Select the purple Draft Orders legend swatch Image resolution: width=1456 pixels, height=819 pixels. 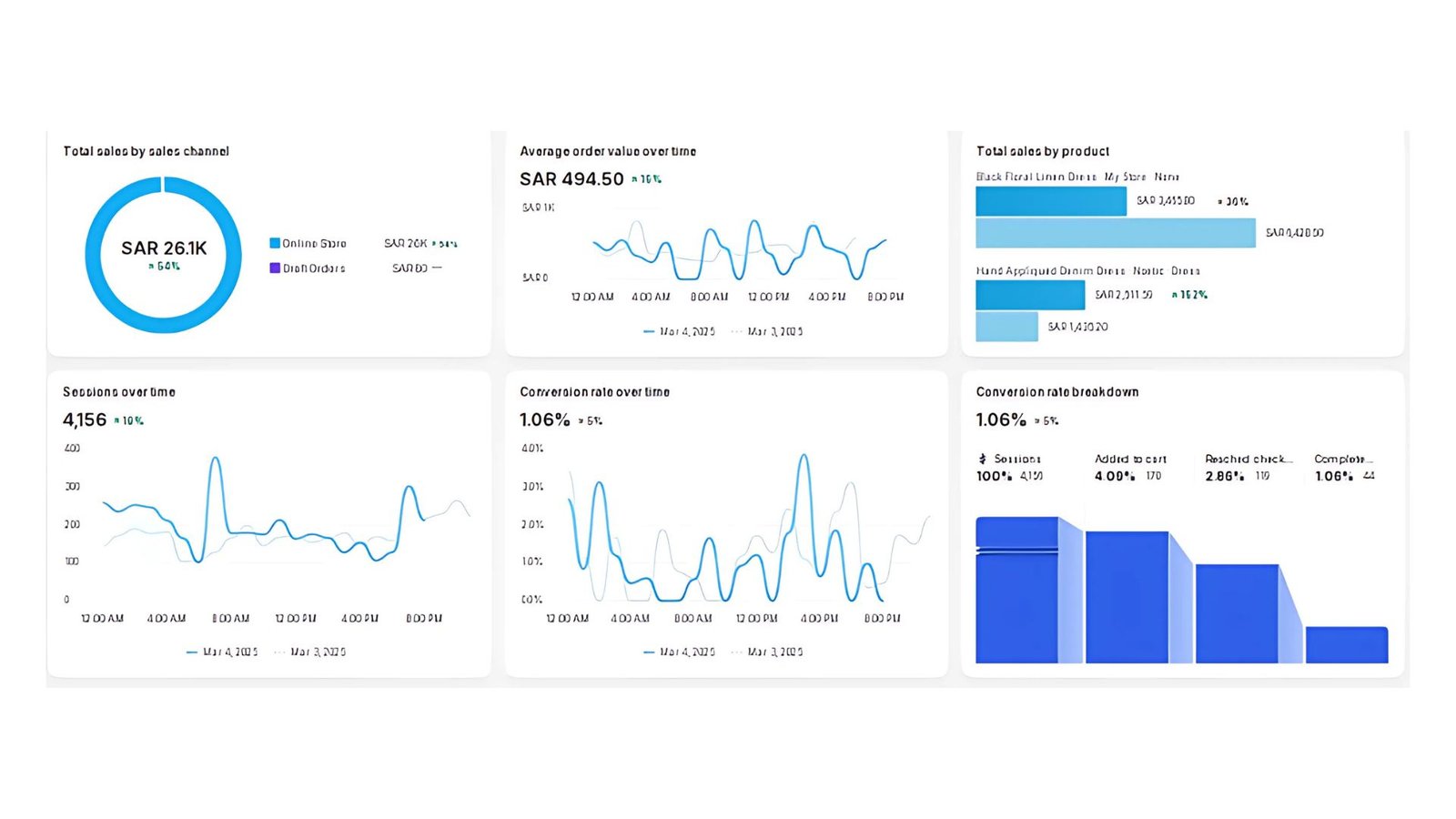pos(275,268)
